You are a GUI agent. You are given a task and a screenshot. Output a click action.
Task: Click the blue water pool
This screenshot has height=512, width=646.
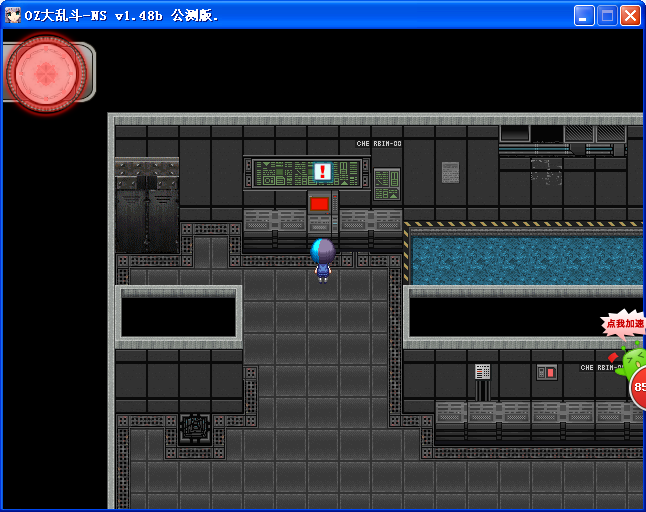[x=527, y=260]
